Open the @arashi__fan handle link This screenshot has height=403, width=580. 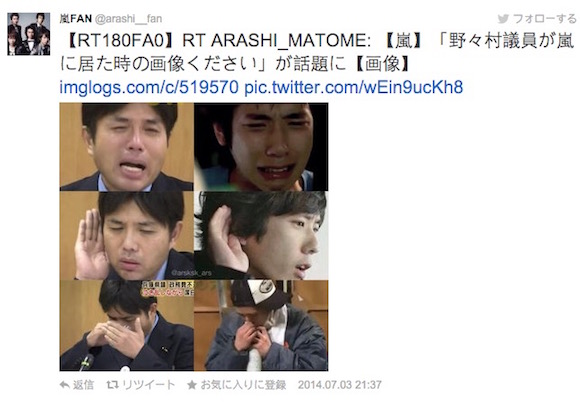[x=128, y=19]
